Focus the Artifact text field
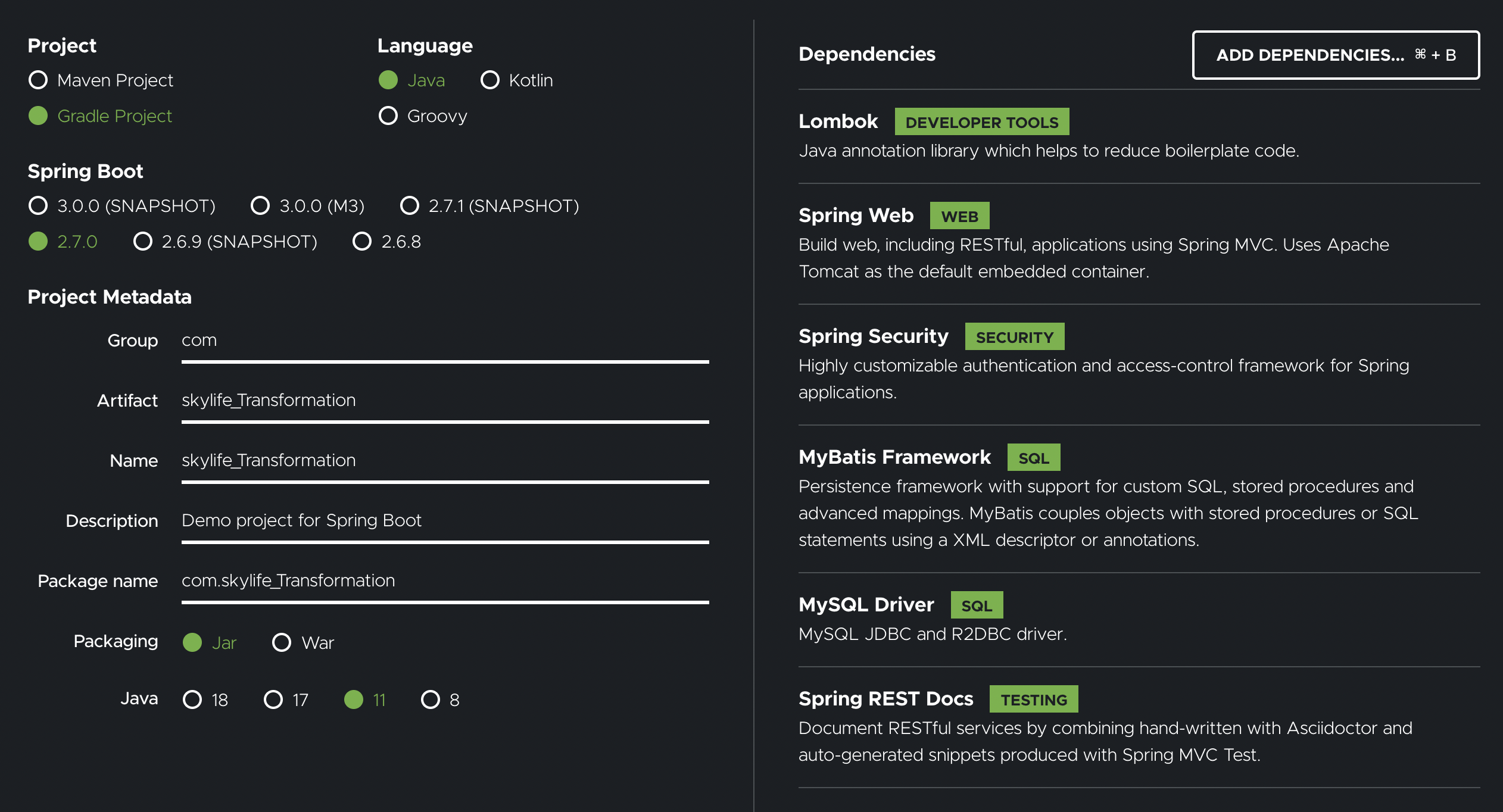Image resolution: width=1503 pixels, height=812 pixels. pyautogui.click(x=444, y=401)
